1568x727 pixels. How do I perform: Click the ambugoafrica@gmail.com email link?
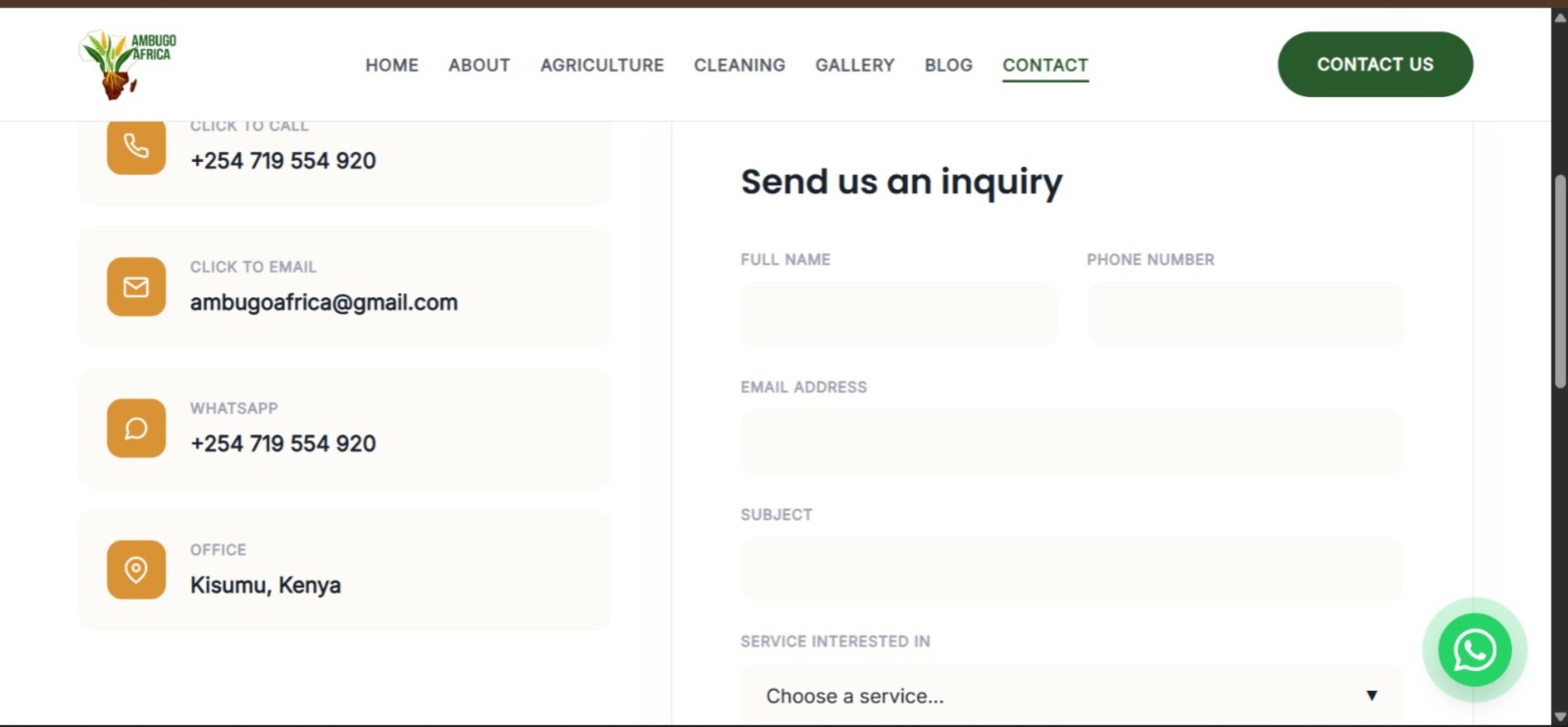point(324,302)
